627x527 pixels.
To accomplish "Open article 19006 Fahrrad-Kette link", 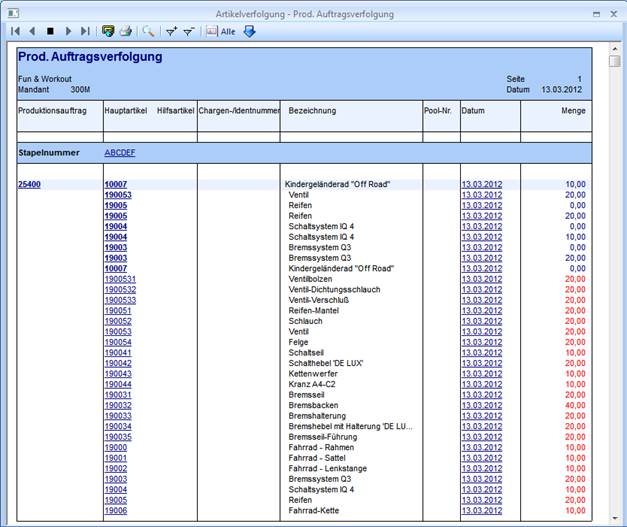I will point(115,511).
